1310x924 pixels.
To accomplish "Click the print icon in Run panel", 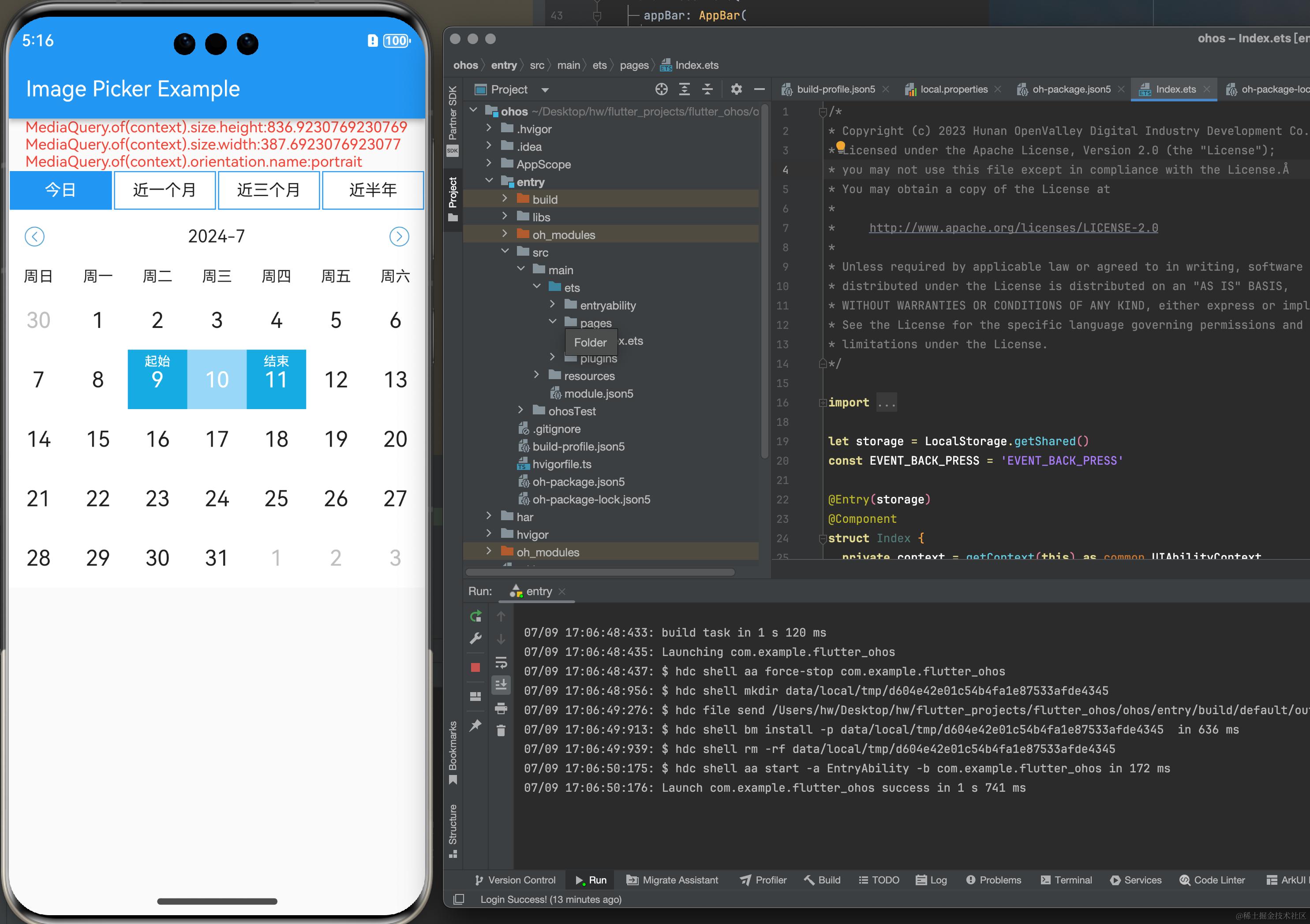I will point(501,708).
